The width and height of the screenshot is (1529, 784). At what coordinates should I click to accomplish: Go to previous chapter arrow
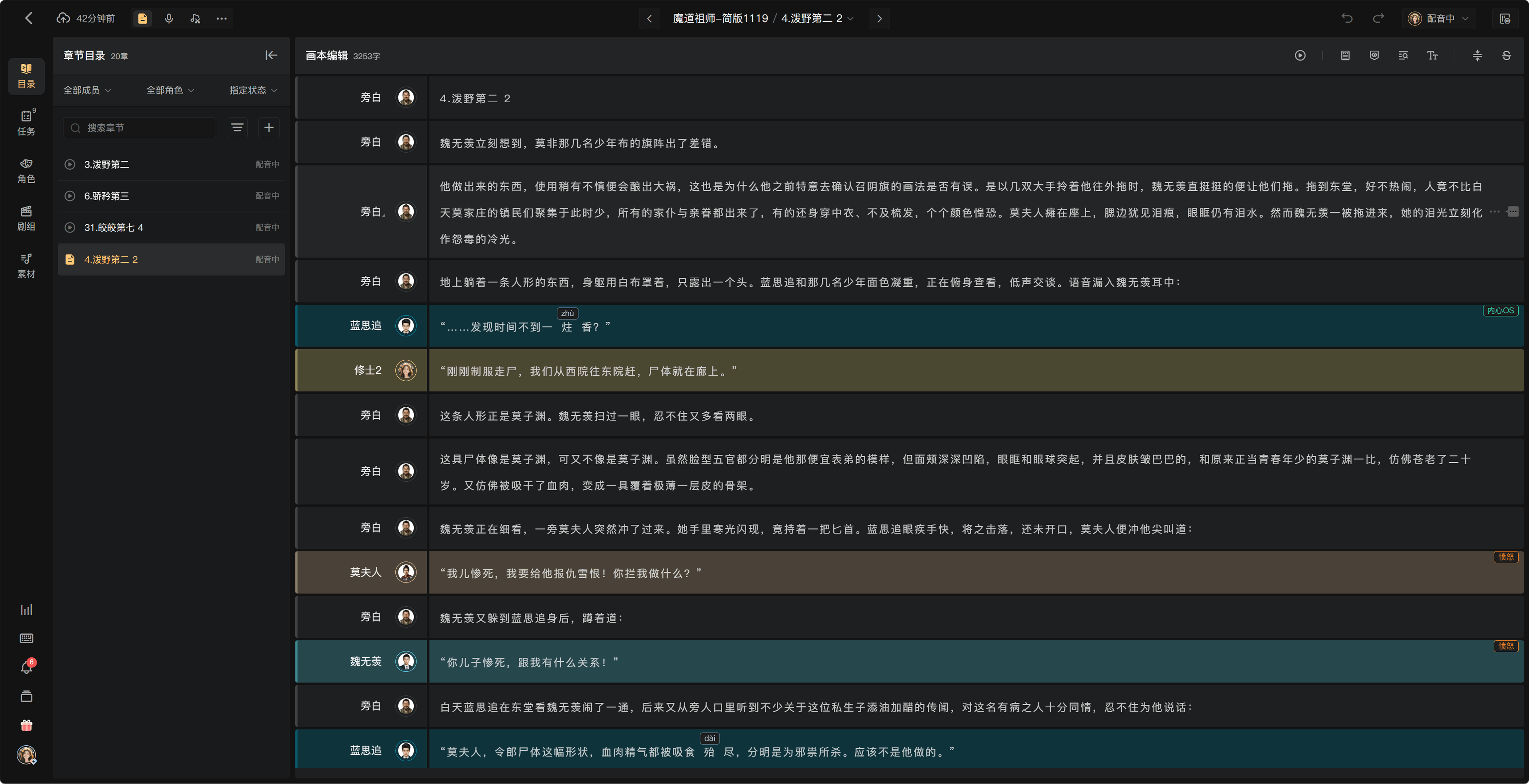(x=649, y=18)
